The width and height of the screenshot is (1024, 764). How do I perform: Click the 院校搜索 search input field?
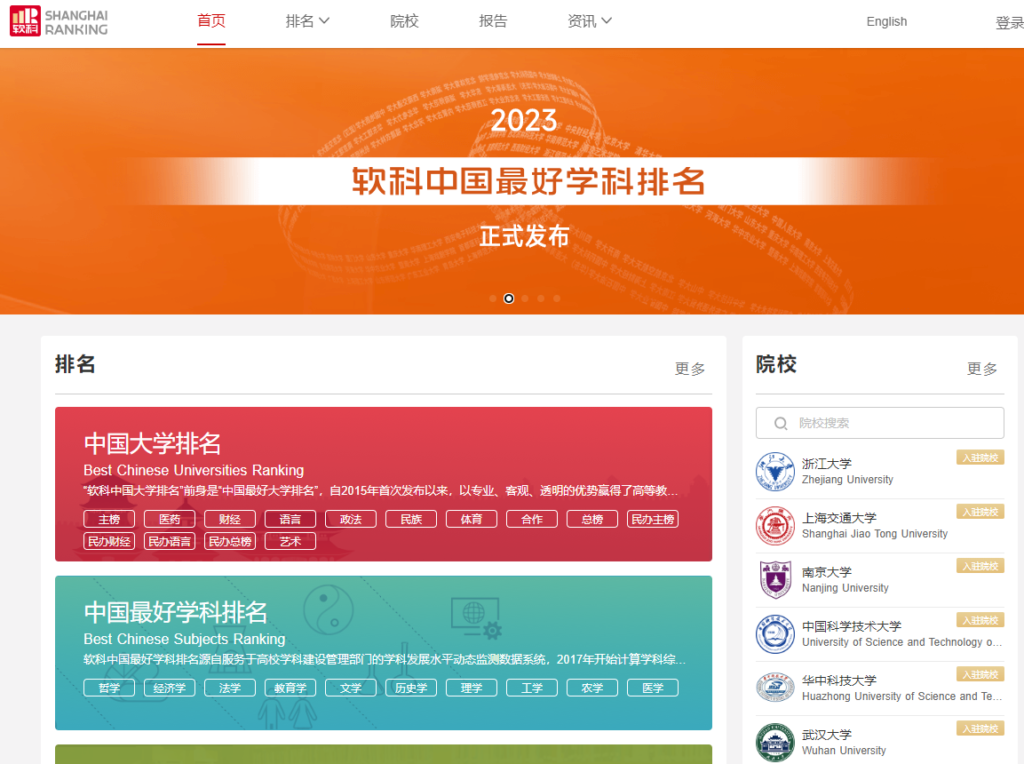(x=880, y=422)
